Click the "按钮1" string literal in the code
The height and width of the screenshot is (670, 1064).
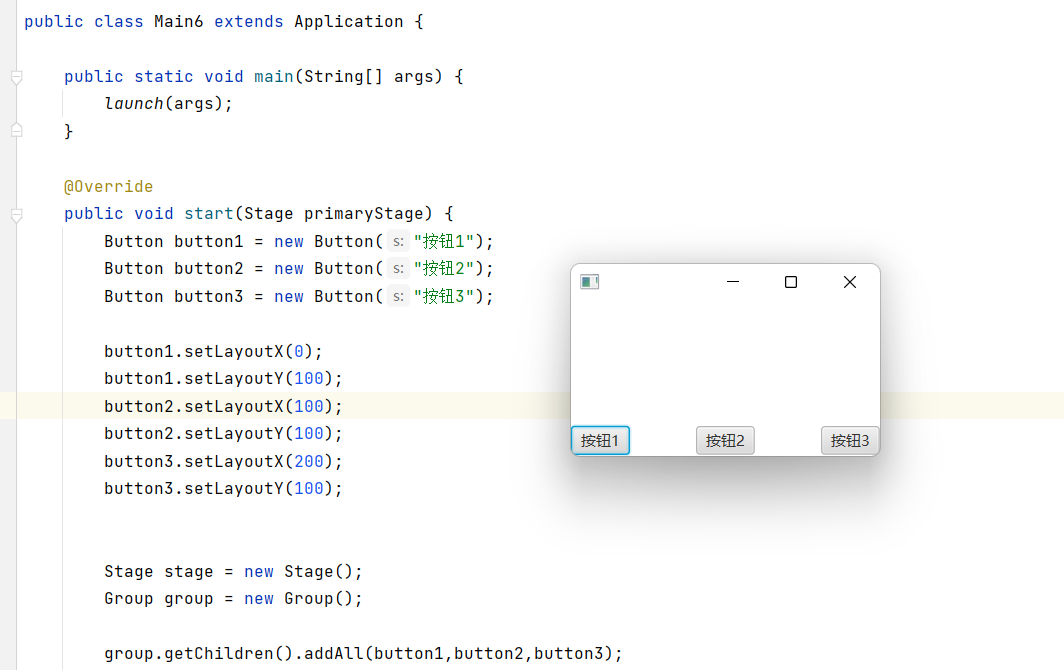point(444,242)
